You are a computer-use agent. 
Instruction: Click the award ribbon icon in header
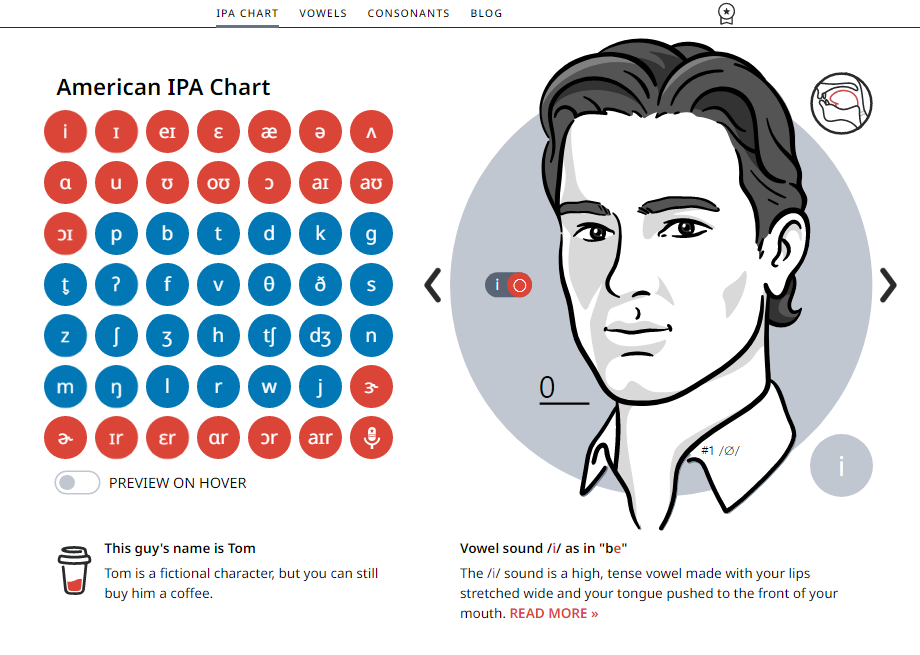pyautogui.click(x=726, y=13)
